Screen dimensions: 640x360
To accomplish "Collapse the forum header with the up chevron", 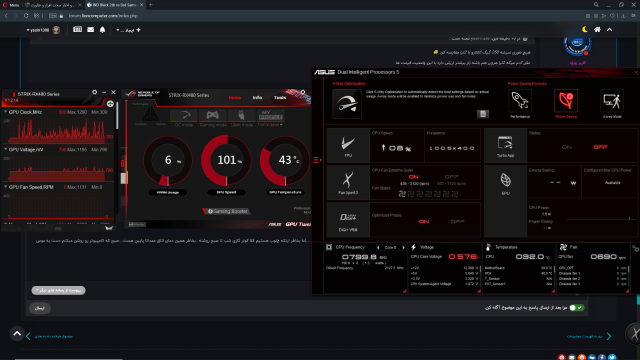I will 609,29.
